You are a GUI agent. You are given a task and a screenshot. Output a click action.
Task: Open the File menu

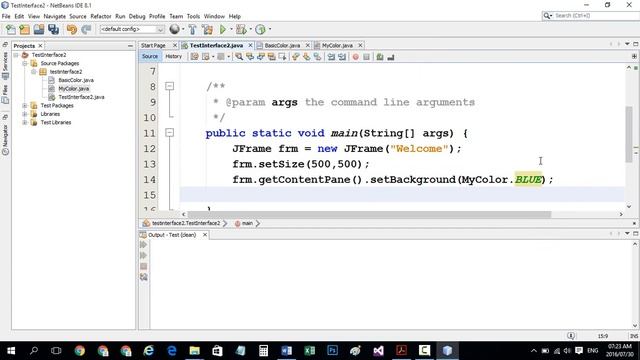point(6,16)
